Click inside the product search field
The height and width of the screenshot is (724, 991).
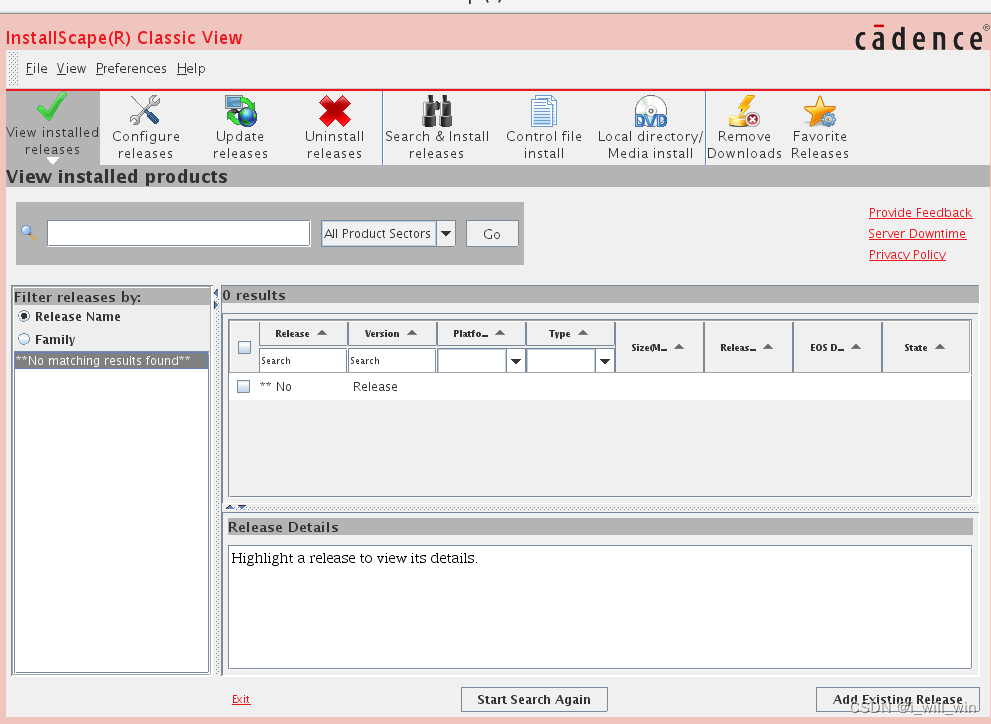[x=178, y=233]
